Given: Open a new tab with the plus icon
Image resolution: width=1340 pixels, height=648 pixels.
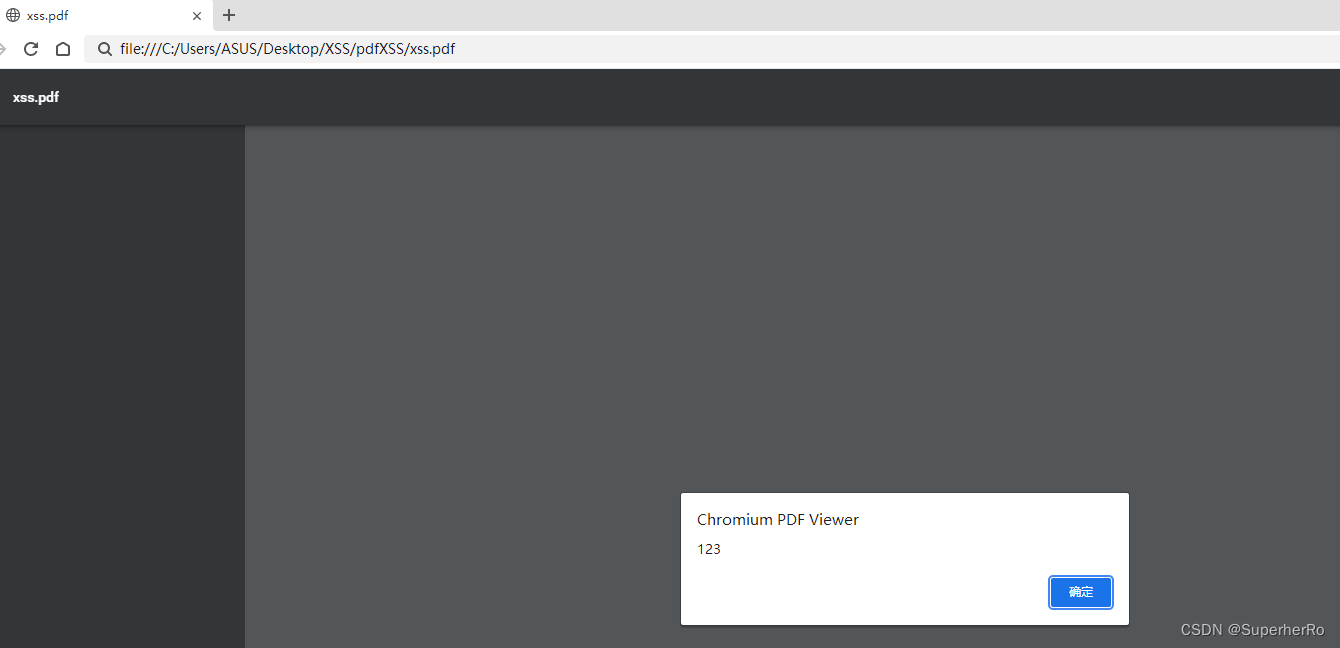Looking at the screenshot, I should coord(229,15).
